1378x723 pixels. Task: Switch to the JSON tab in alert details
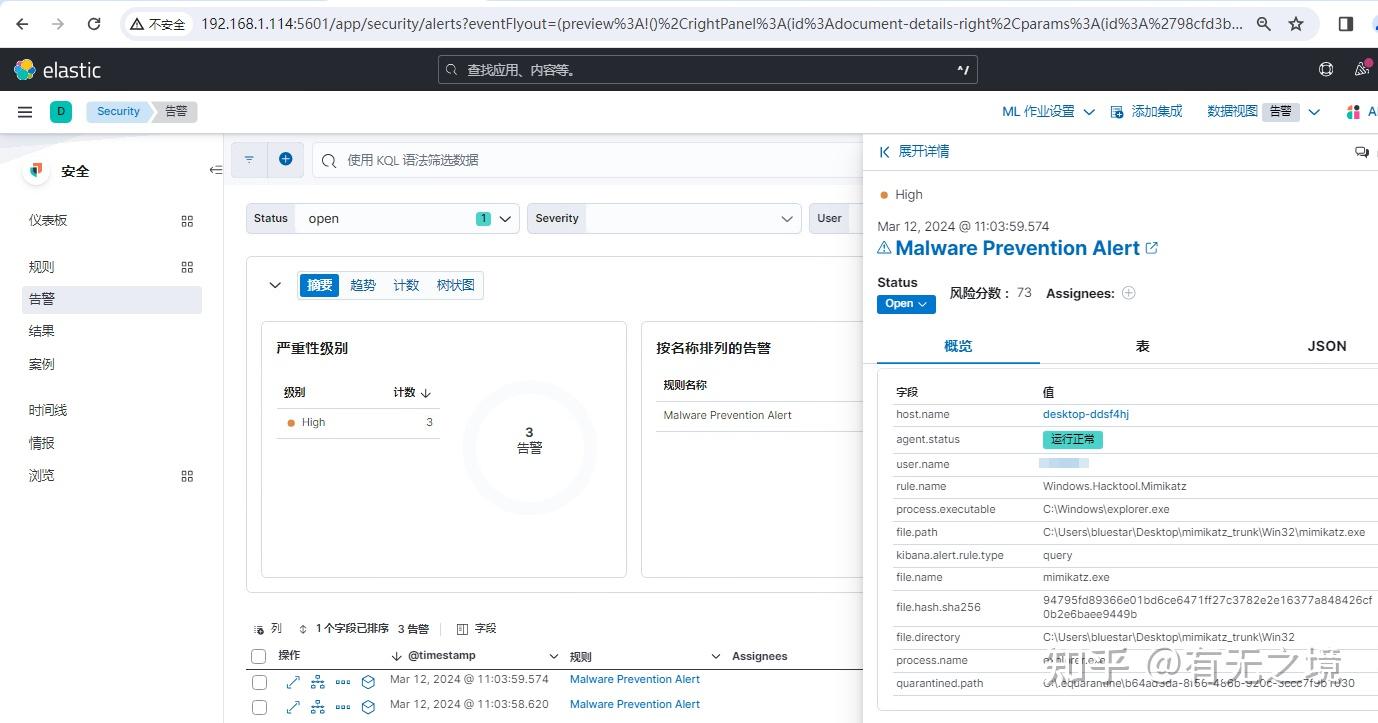coord(1326,346)
